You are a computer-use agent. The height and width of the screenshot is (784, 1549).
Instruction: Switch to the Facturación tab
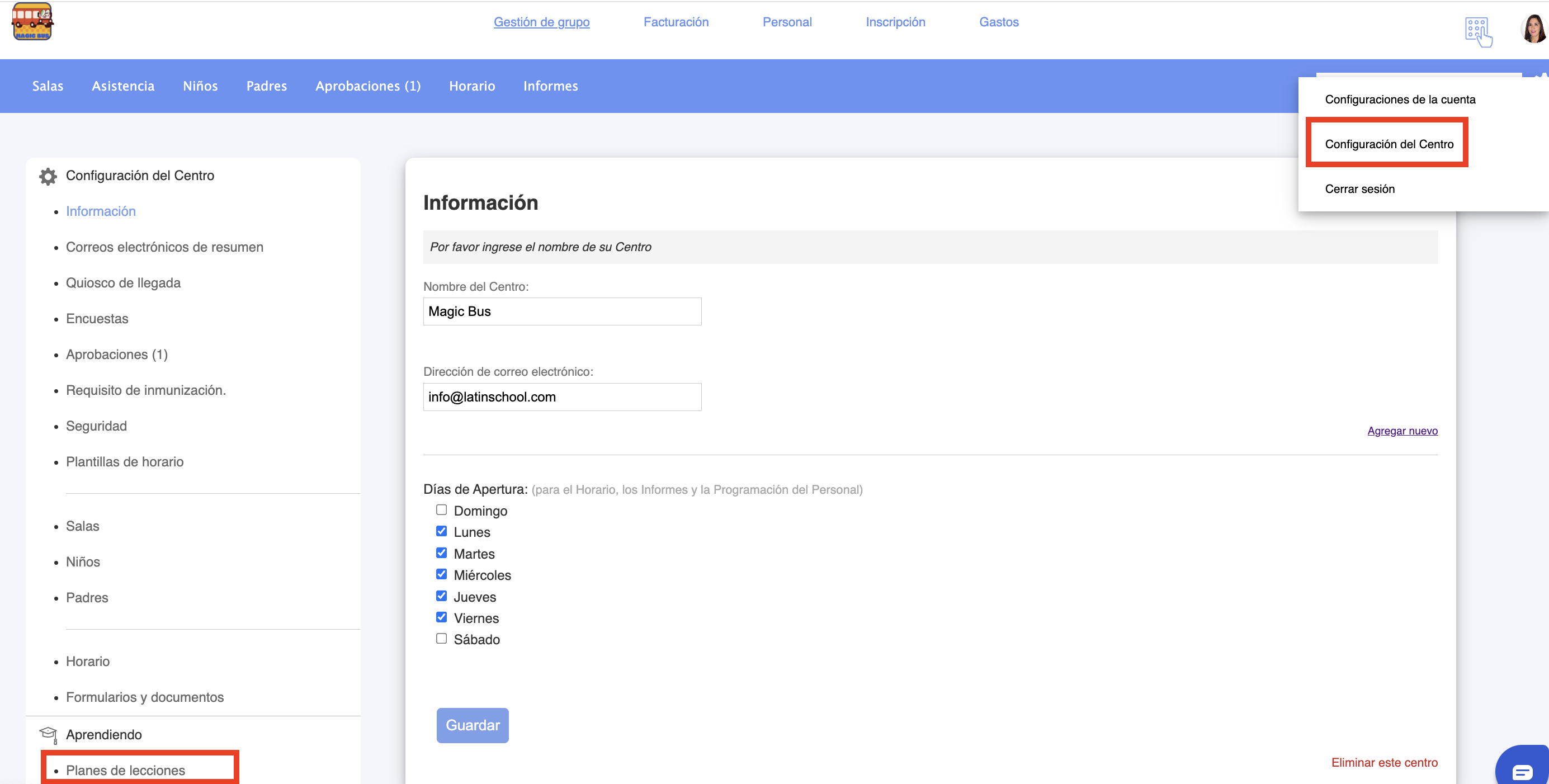676,22
